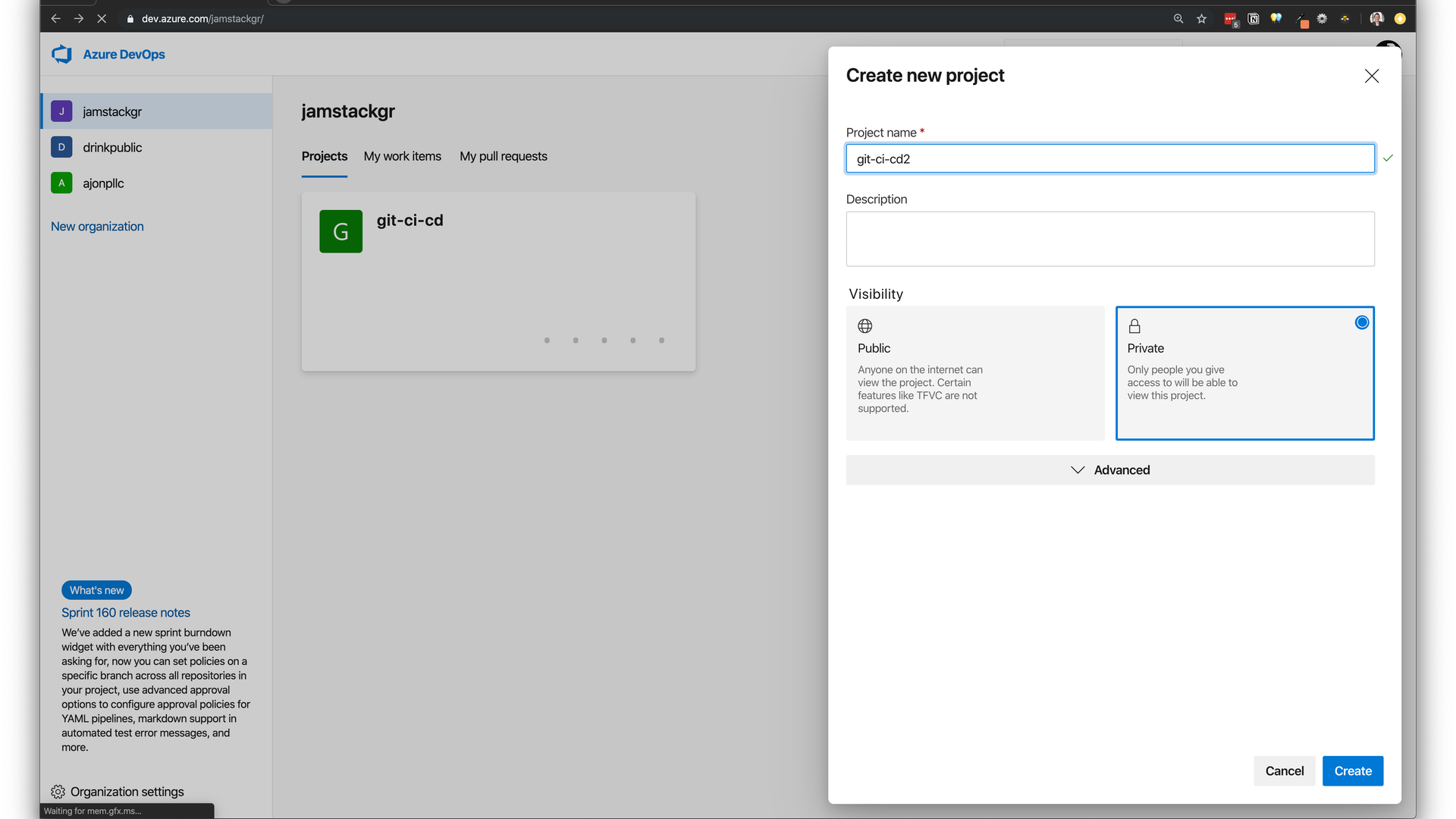Close the Create new project panel
1456x819 pixels.
click(1371, 76)
